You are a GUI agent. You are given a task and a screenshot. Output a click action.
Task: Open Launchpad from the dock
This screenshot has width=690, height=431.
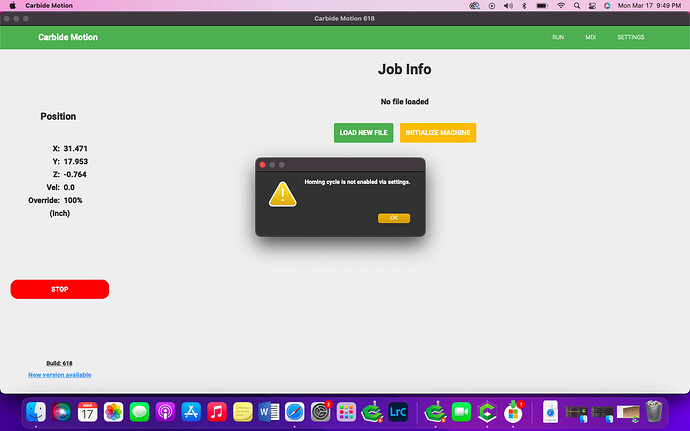click(x=346, y=412)
